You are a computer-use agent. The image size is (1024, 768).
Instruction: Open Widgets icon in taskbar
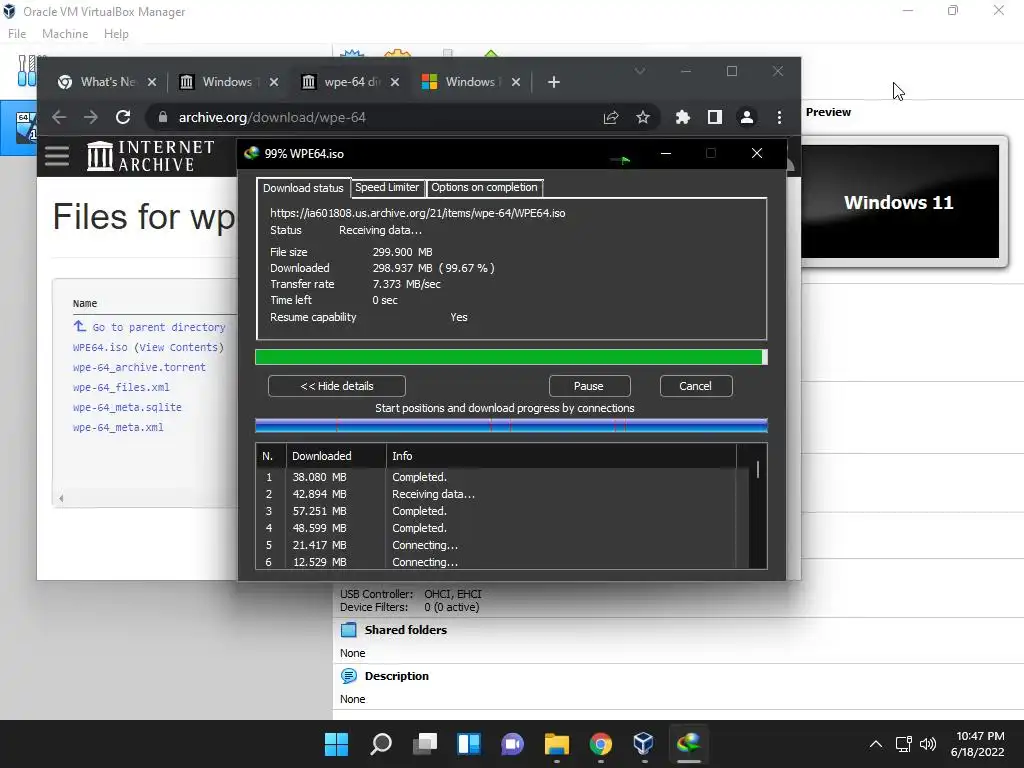click(x=469, y=743)
